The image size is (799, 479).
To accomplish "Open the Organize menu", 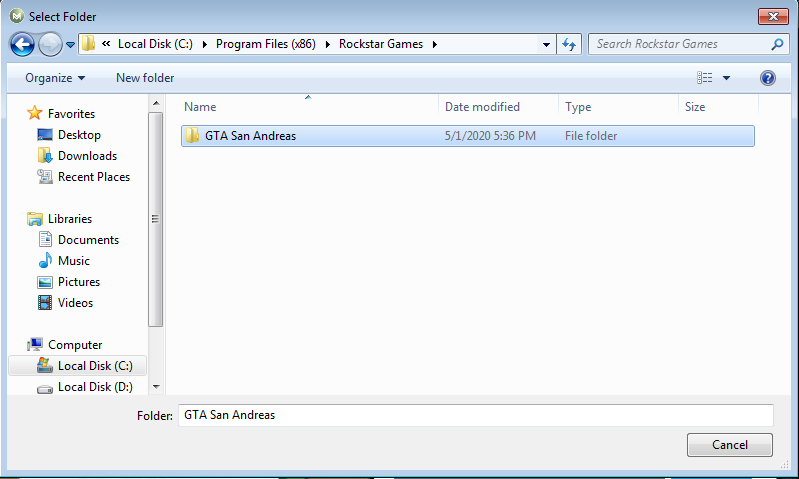I will click(55, 78).
